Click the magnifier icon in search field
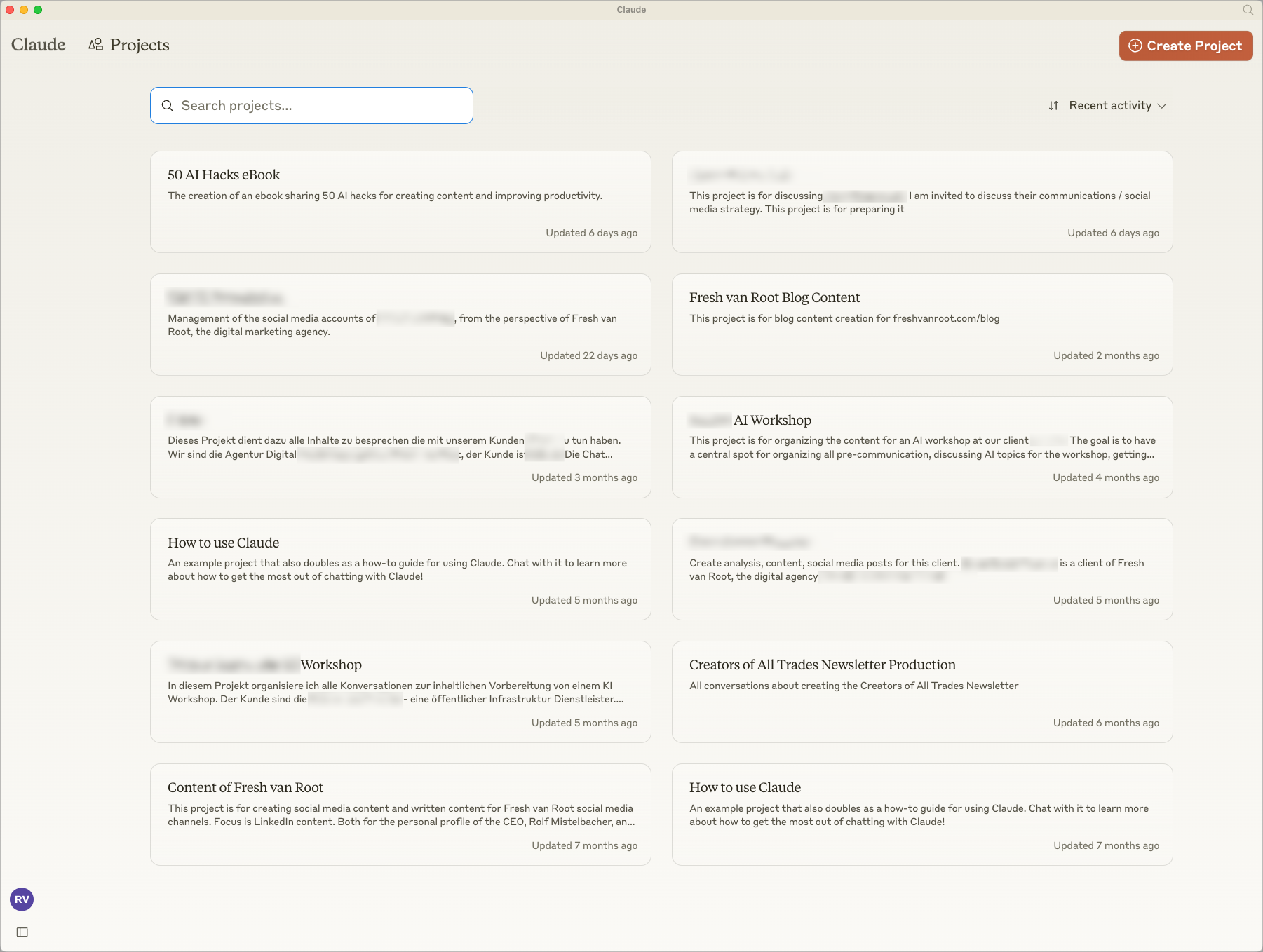Viewport: 1263px width, 952px height. (168, 106)
